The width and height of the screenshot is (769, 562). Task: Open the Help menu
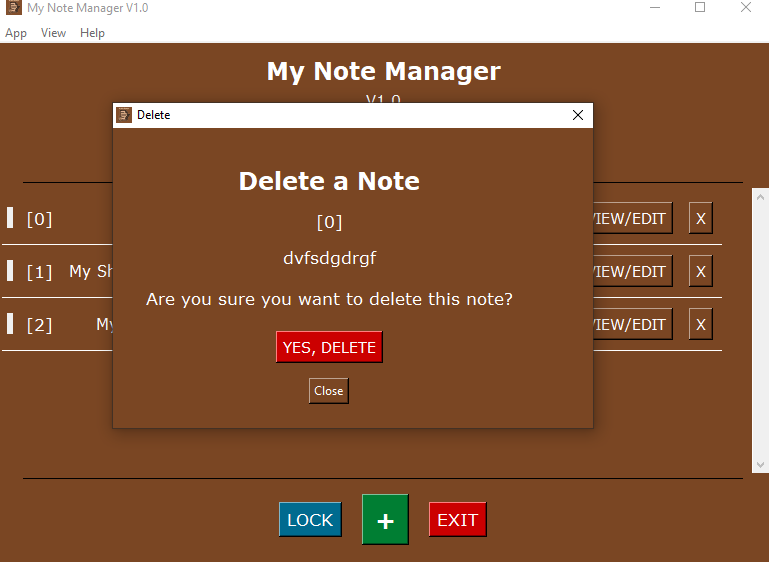(92, 33)
